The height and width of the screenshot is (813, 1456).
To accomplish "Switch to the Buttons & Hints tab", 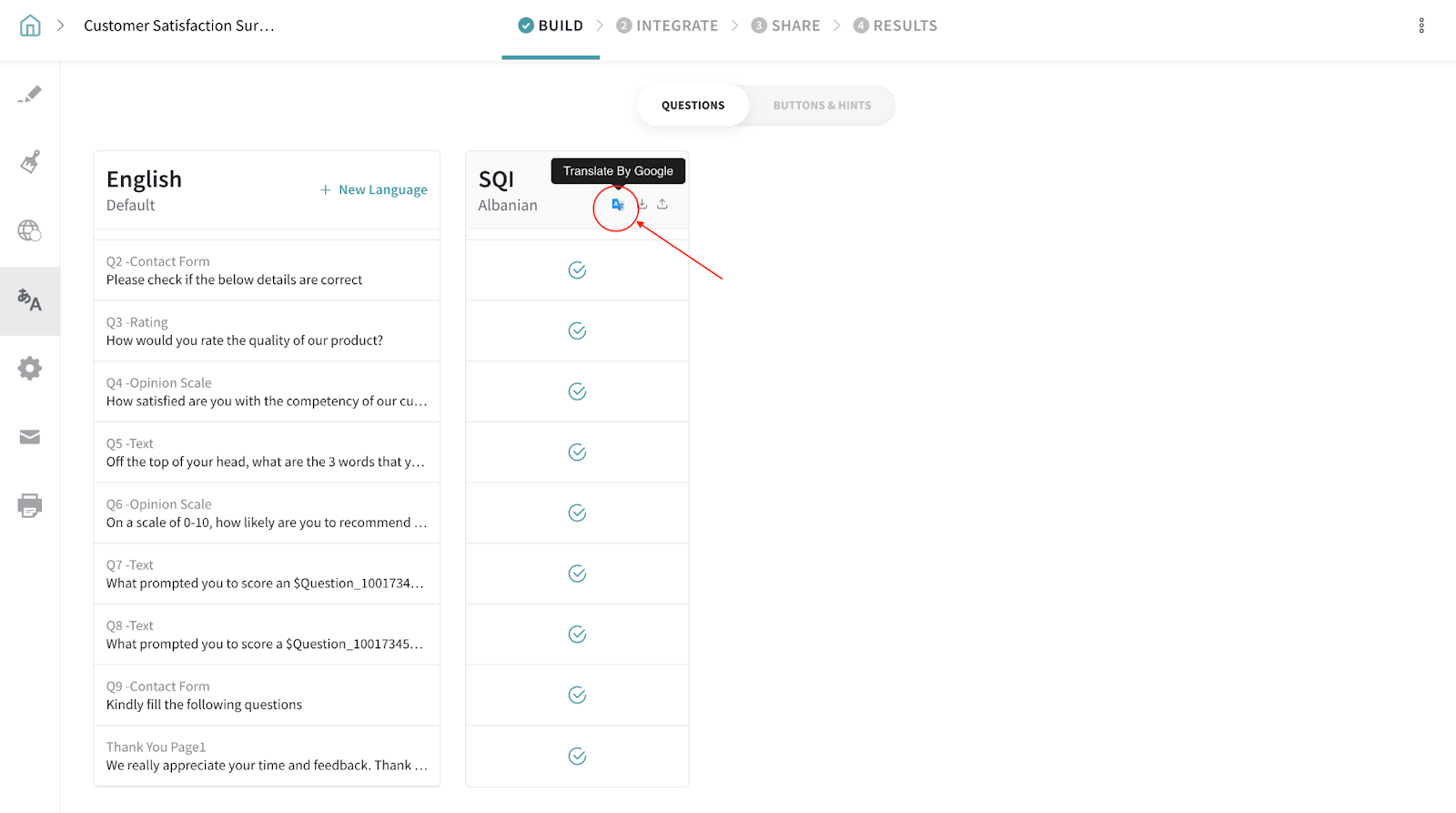I will (822, 106).
